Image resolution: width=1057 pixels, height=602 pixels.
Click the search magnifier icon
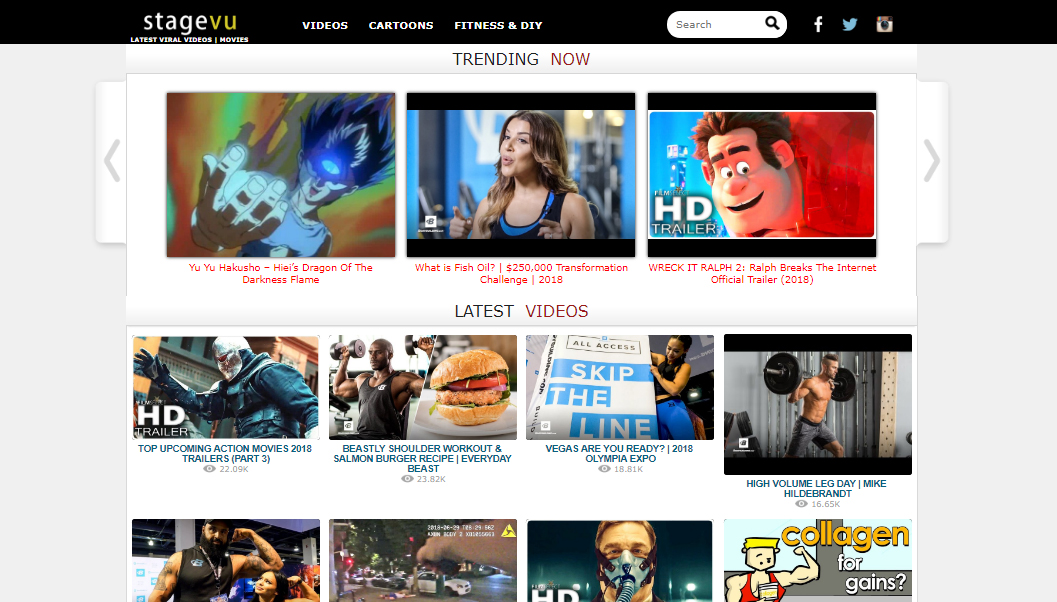coord(773,24)
